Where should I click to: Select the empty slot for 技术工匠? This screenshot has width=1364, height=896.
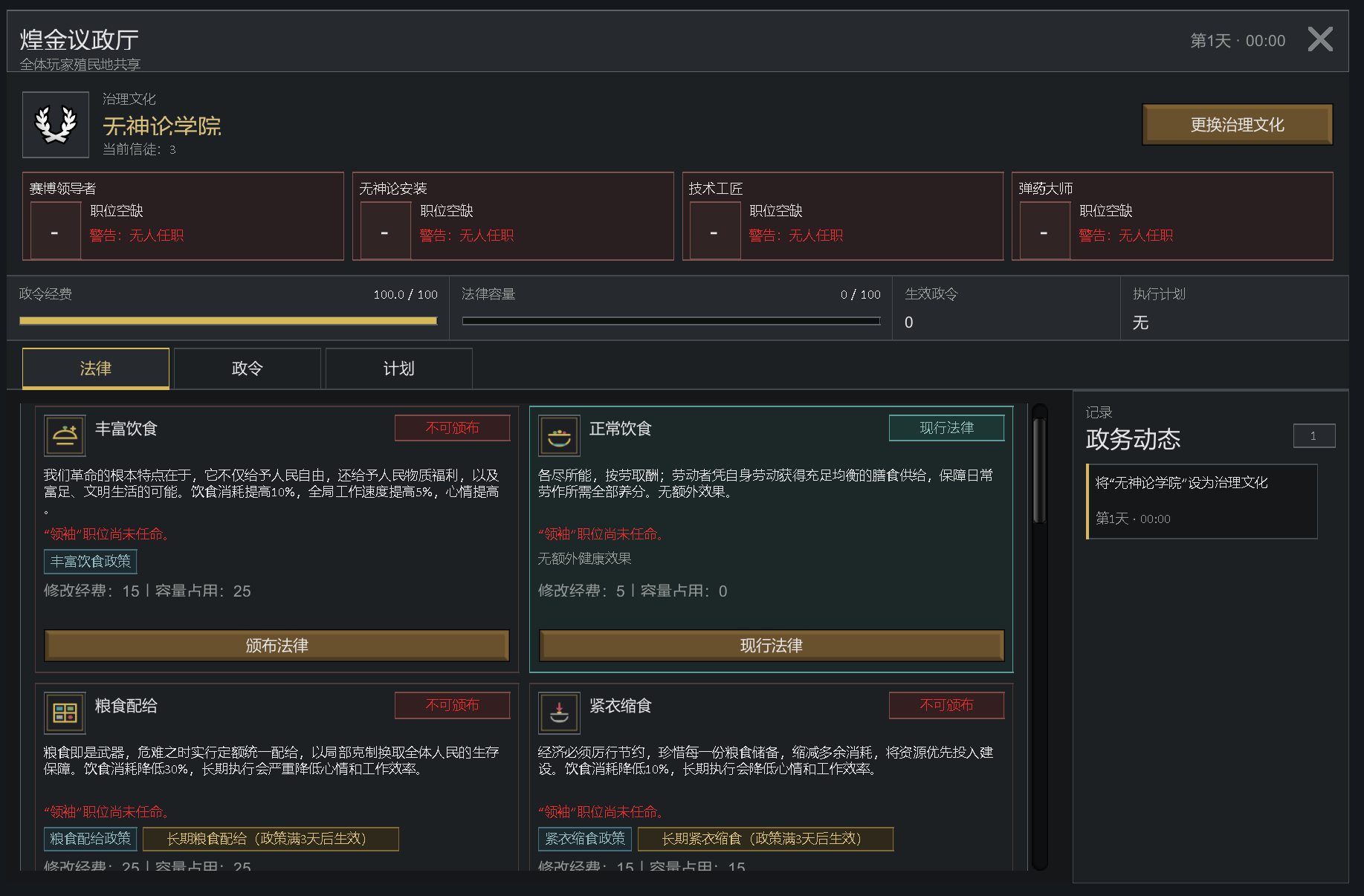click(714, 231)
